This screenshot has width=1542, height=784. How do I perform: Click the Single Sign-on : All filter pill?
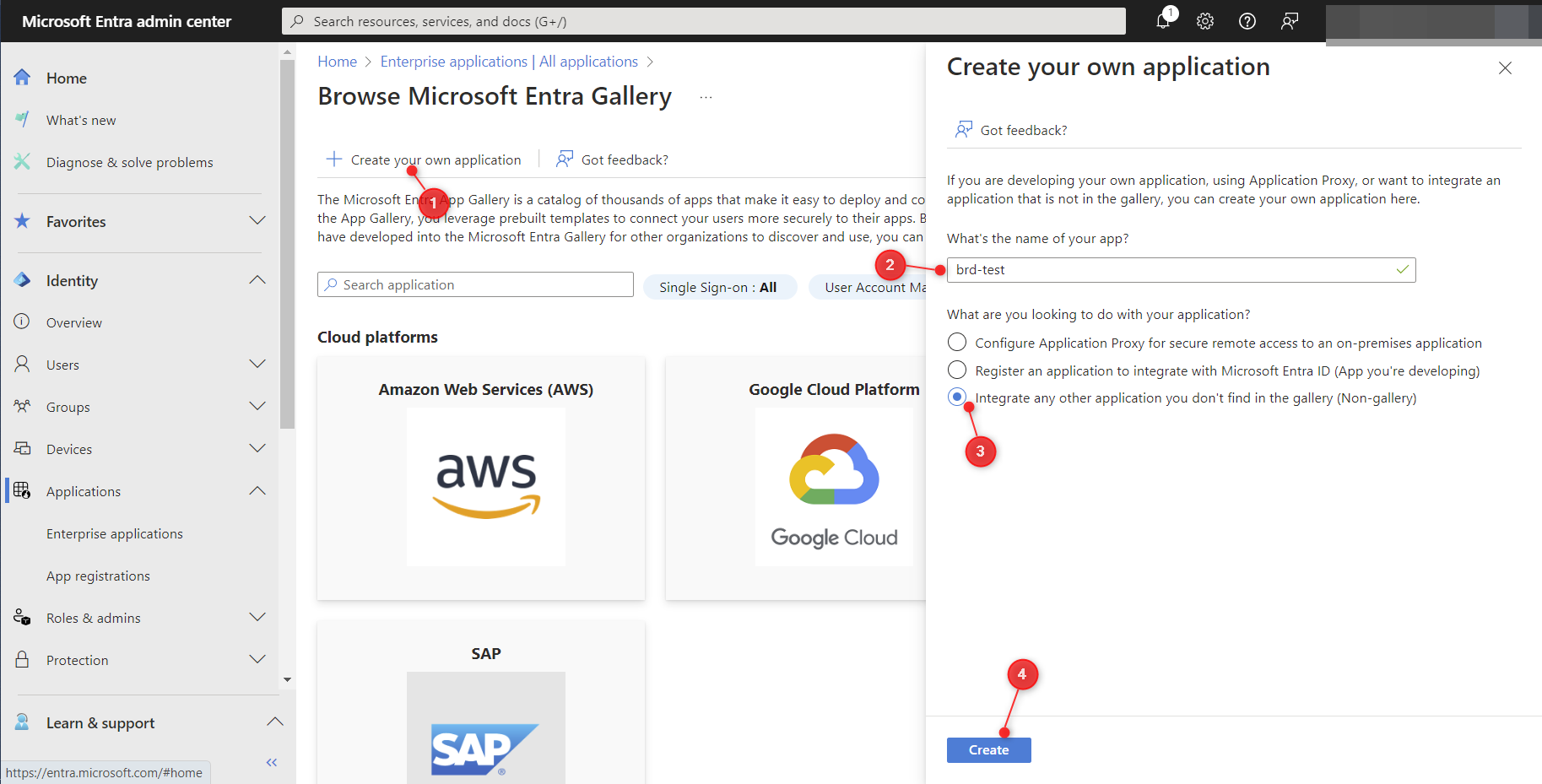coord(718,287)
